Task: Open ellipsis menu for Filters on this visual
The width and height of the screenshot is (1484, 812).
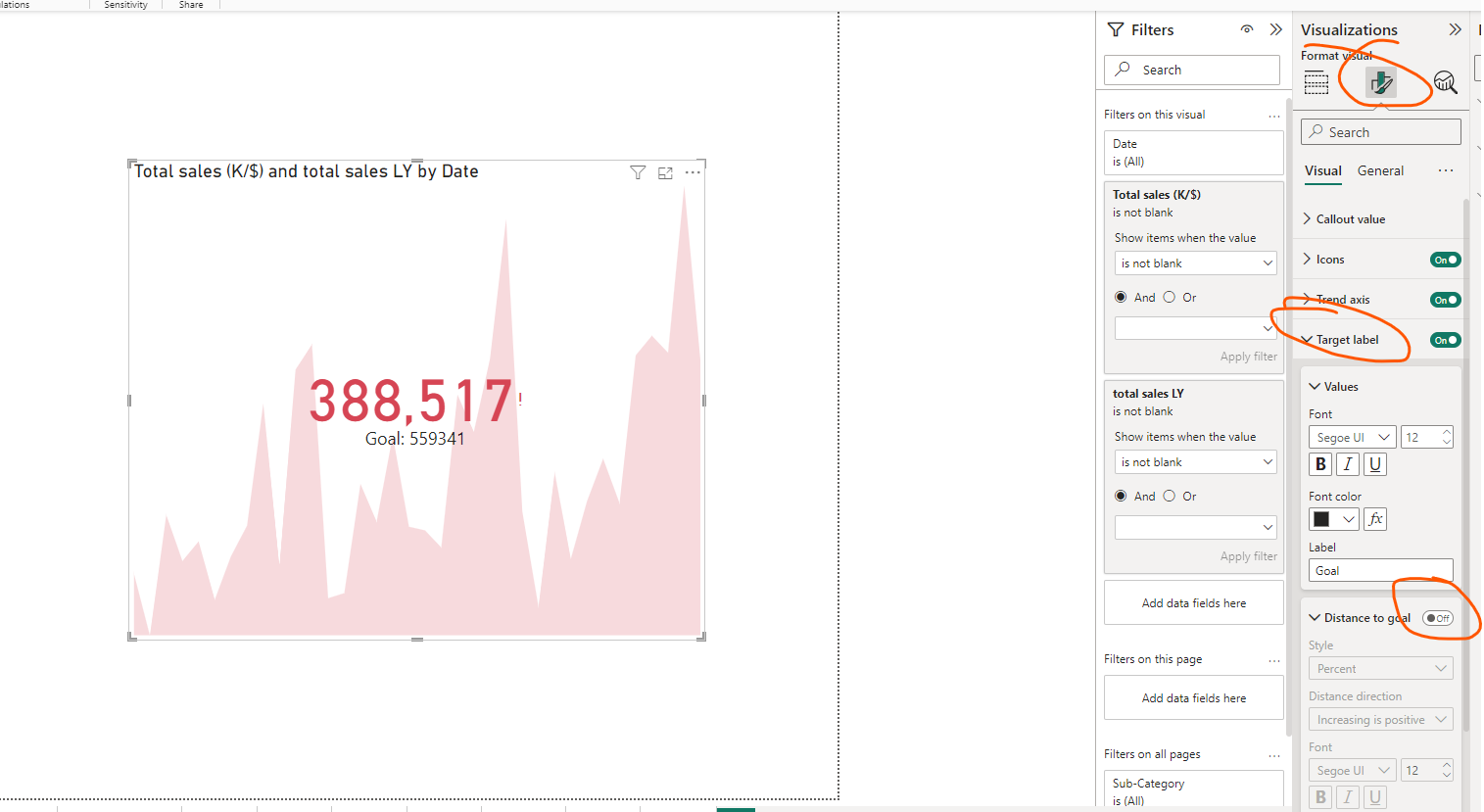Action: (1274, 116)
